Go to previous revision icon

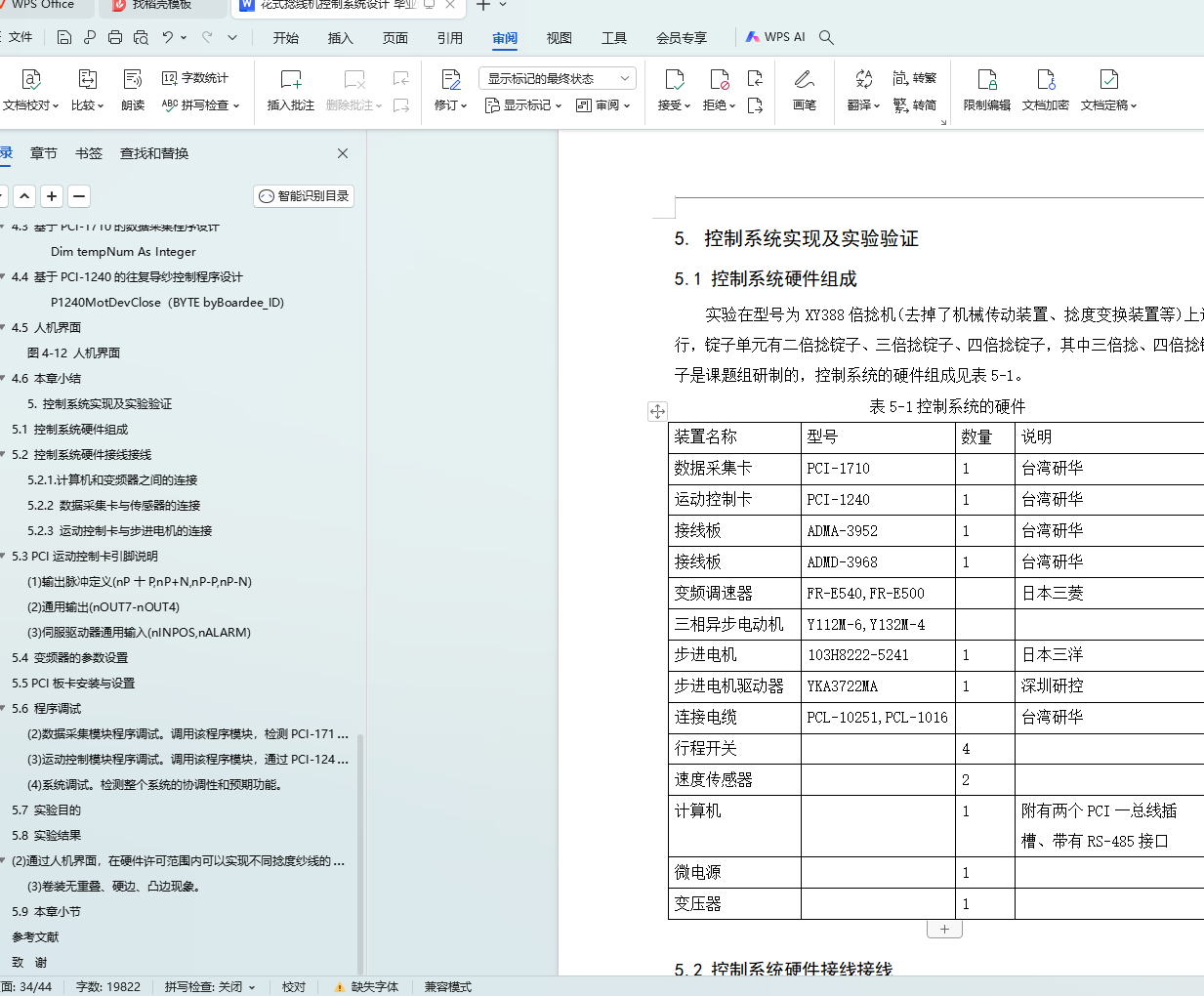[755, 78]
